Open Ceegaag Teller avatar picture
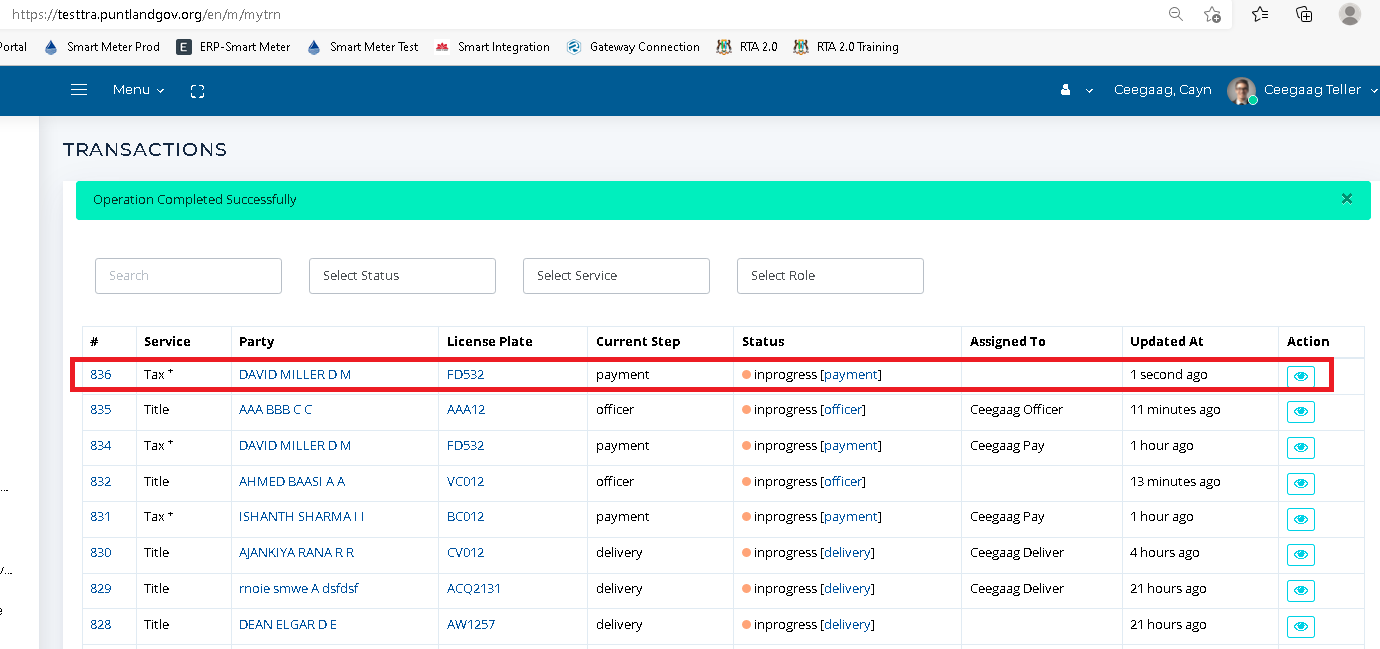 click(x=1241, y=91)
